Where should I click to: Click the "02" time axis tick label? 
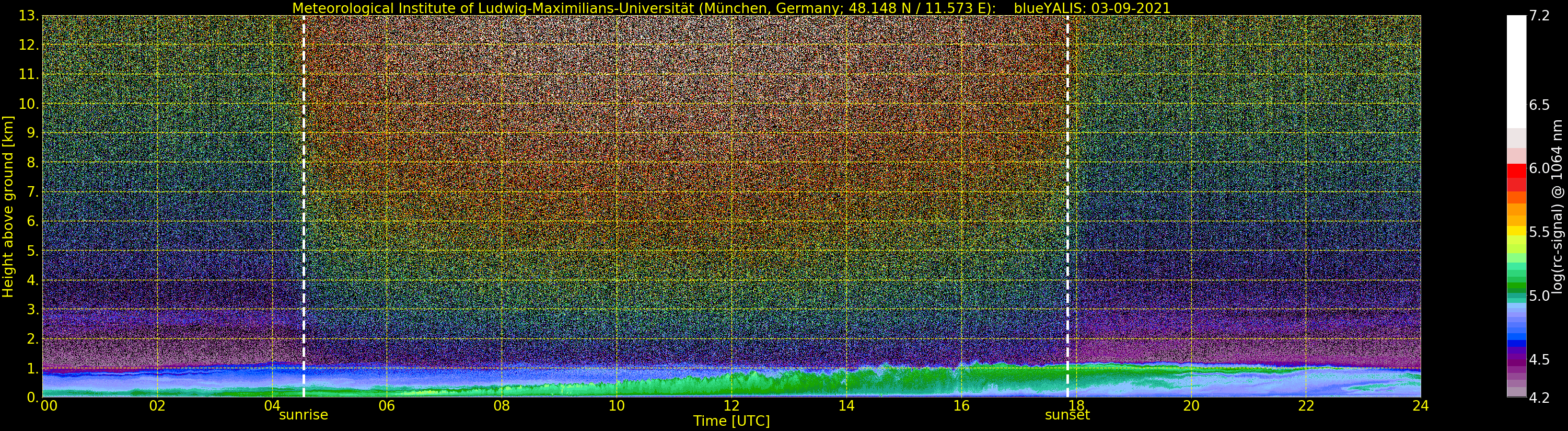tap(157, 406)
